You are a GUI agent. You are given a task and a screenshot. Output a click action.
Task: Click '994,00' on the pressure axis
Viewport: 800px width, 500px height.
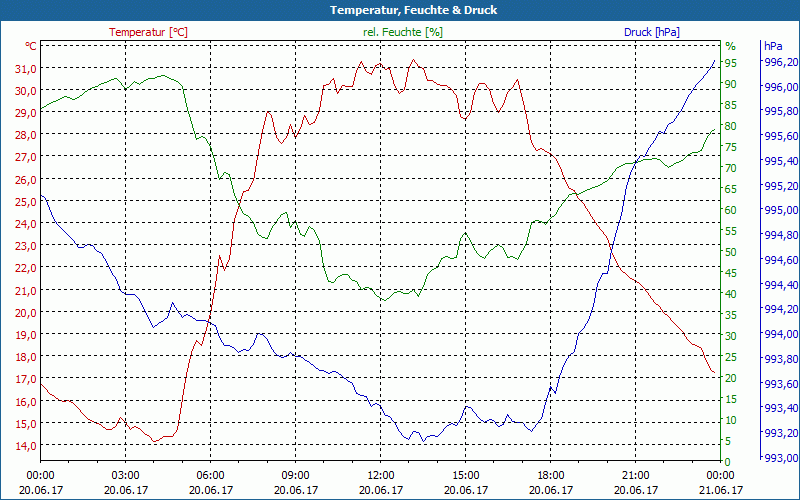(780, 334)
